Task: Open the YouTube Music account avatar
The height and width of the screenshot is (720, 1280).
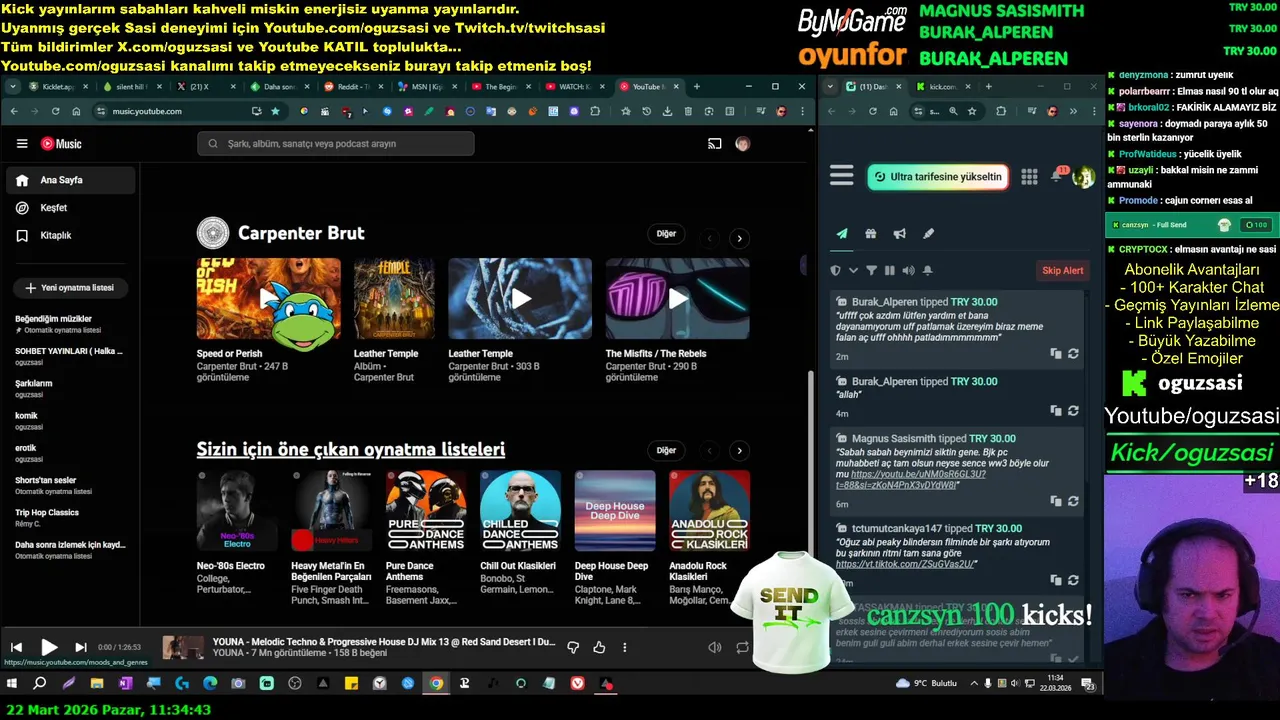Action: [742, 144]
